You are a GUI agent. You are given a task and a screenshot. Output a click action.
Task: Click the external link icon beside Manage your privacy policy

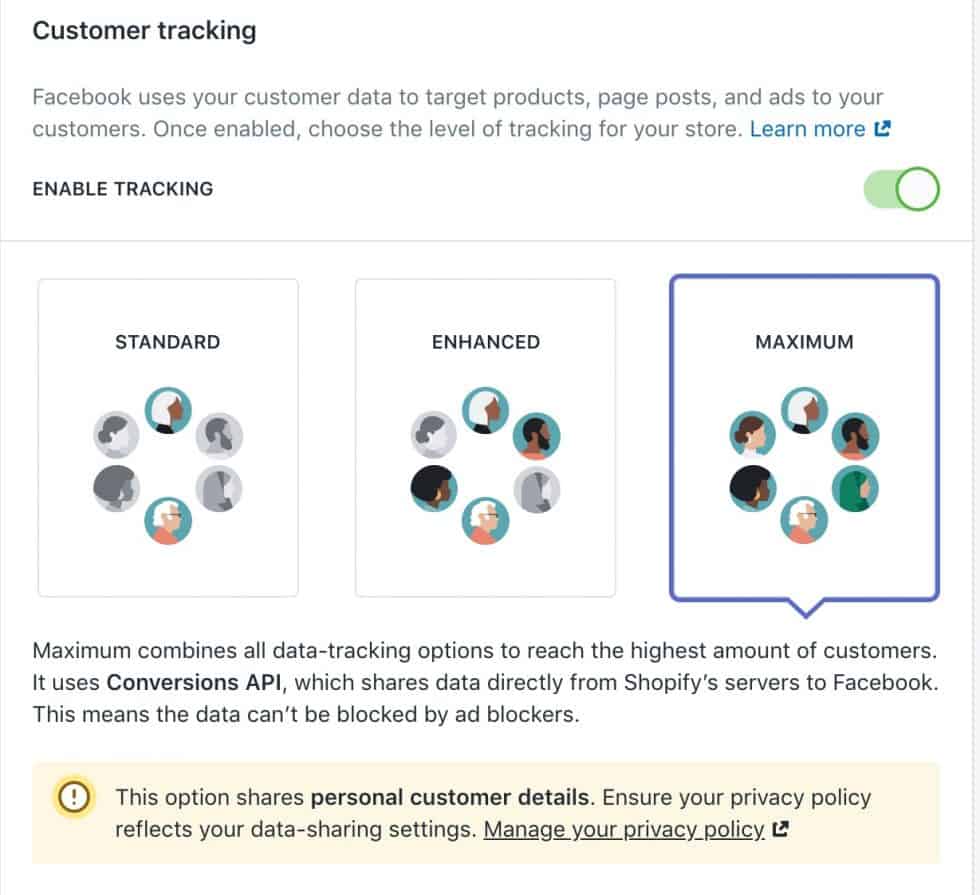pos(782,829)
